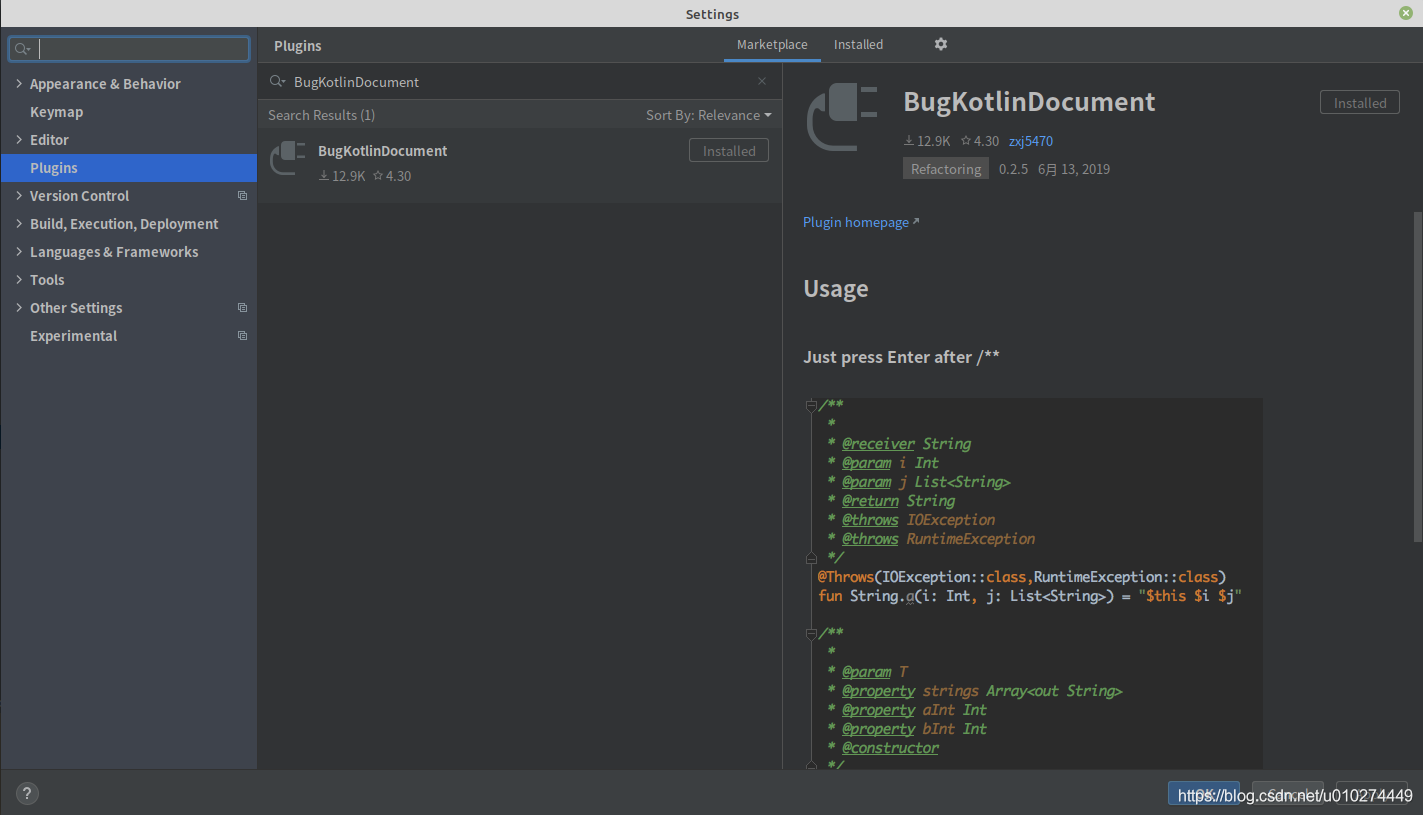Click the Usage heading
1423x815 pixels.
(836, 289)
